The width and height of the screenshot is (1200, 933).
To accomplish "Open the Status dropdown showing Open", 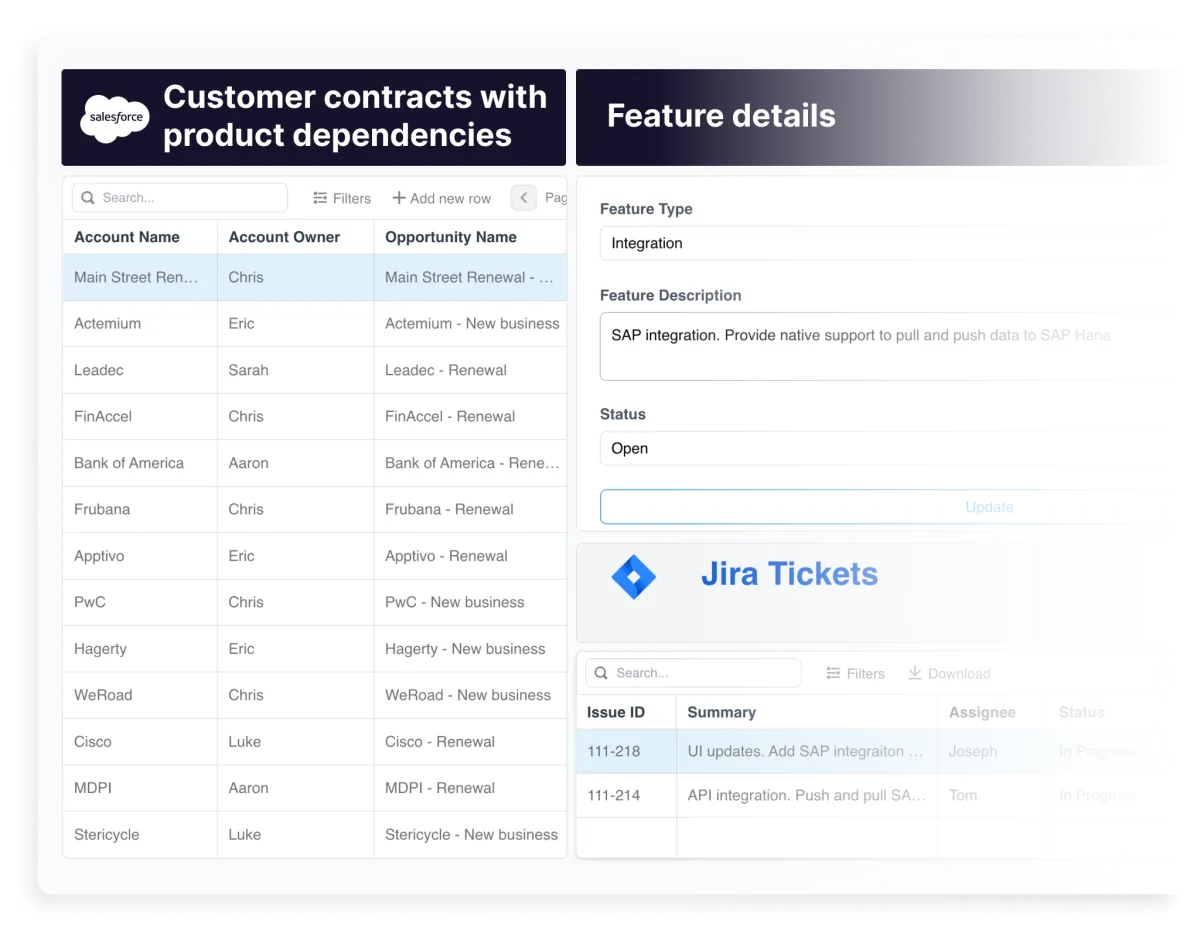I will (x=880, y=448).
